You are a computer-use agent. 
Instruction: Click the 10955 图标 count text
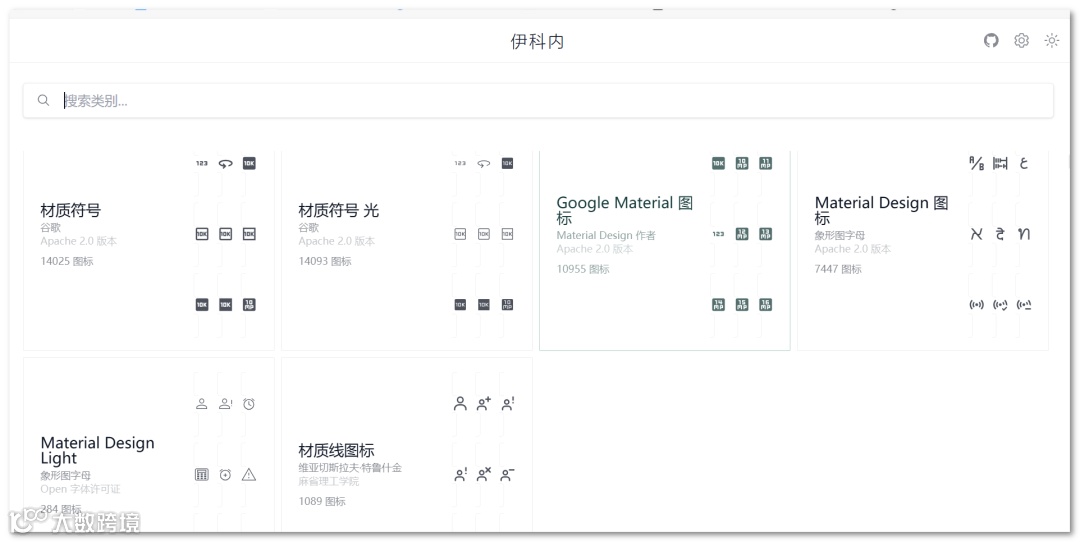point(583,269)
